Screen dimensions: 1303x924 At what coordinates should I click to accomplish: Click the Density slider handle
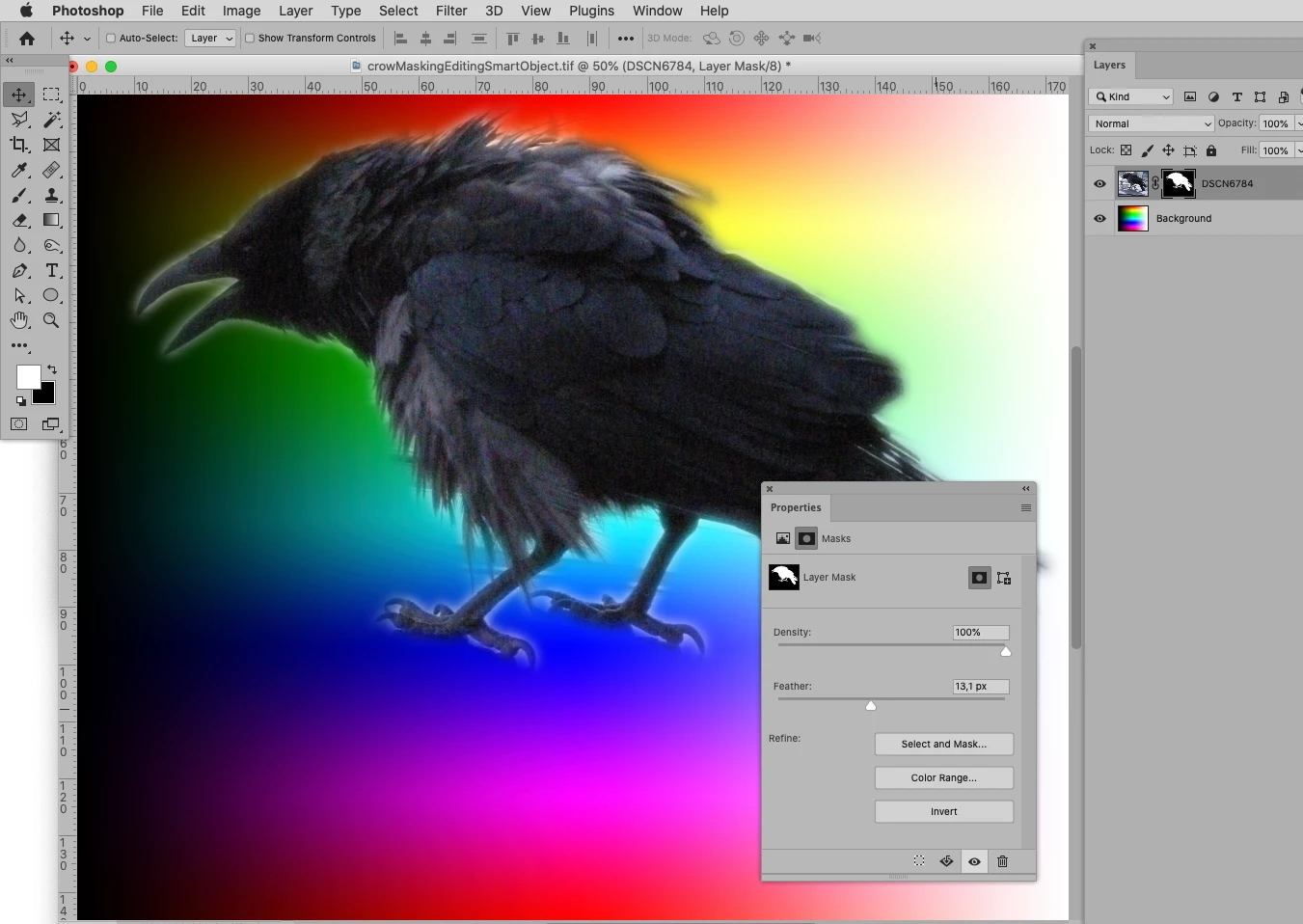pyautogui.click(x=1006, y=652)
